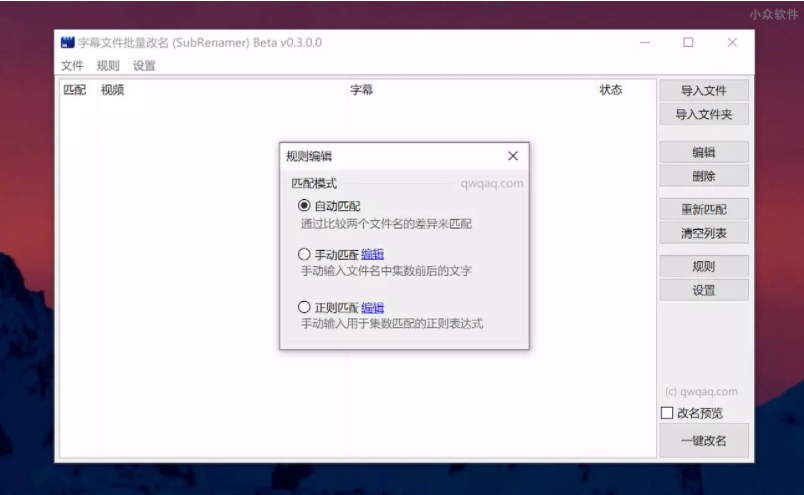Click the 手动输入用于集数匹配的正则表达式 description

click(392, 324)
